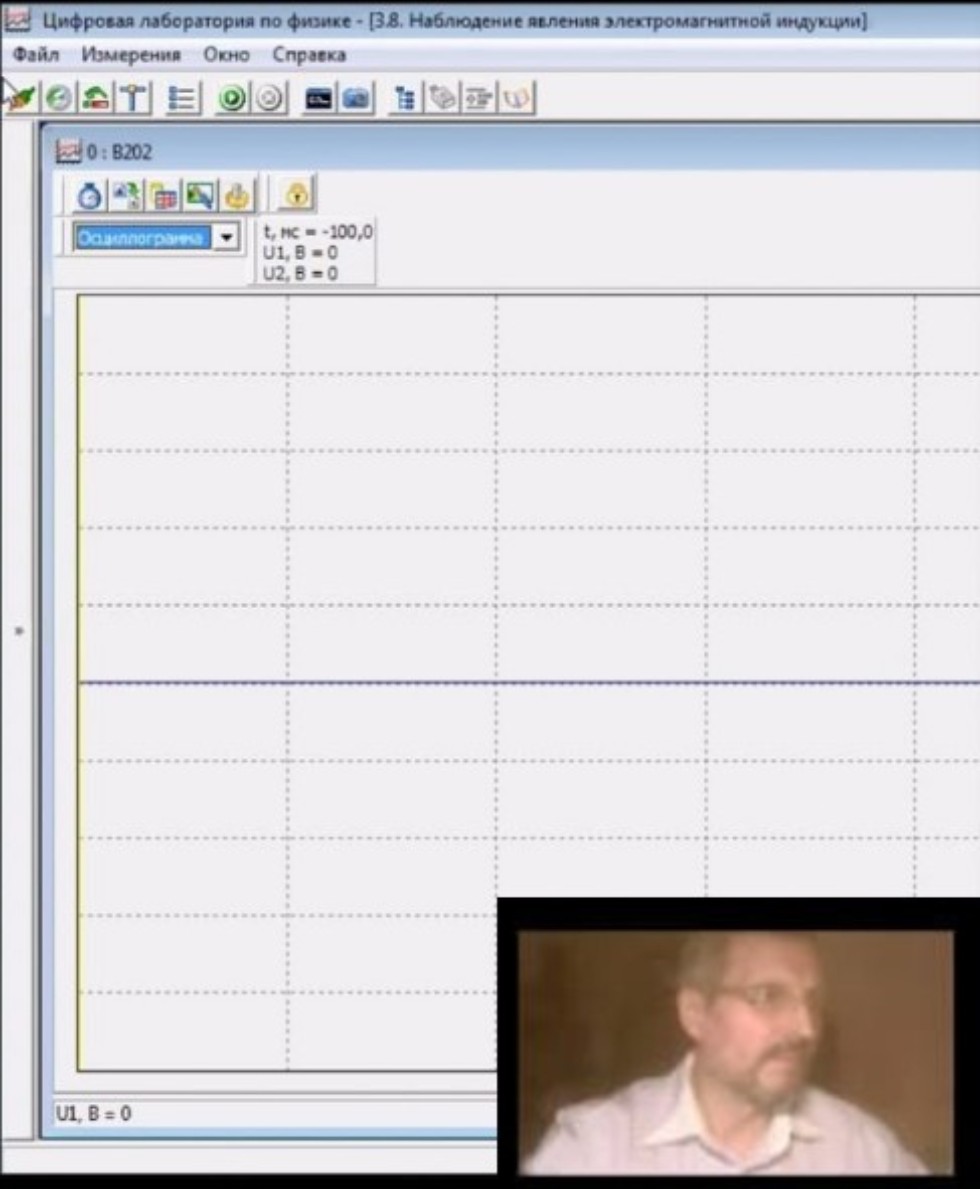Click the image with magnifier icon
Viewport: 980px width, 1189px height.
pos(199,195)
